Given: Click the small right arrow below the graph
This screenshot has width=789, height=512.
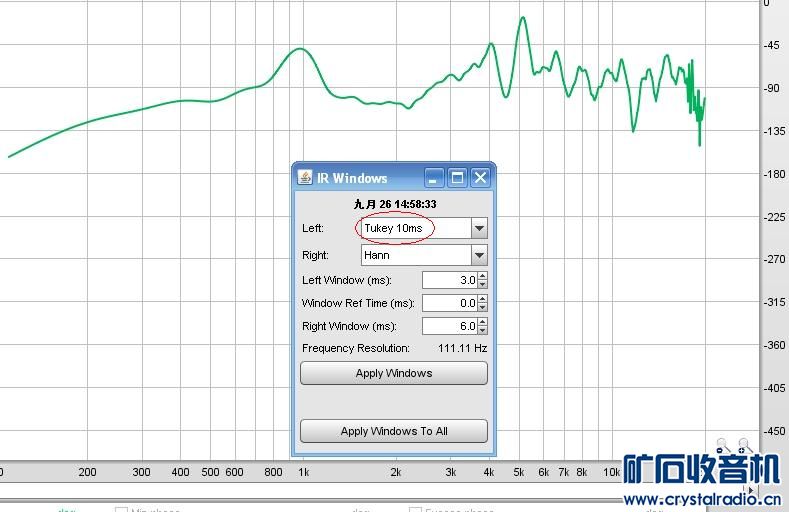Looking at the screenshot, I should coord(751,490).
